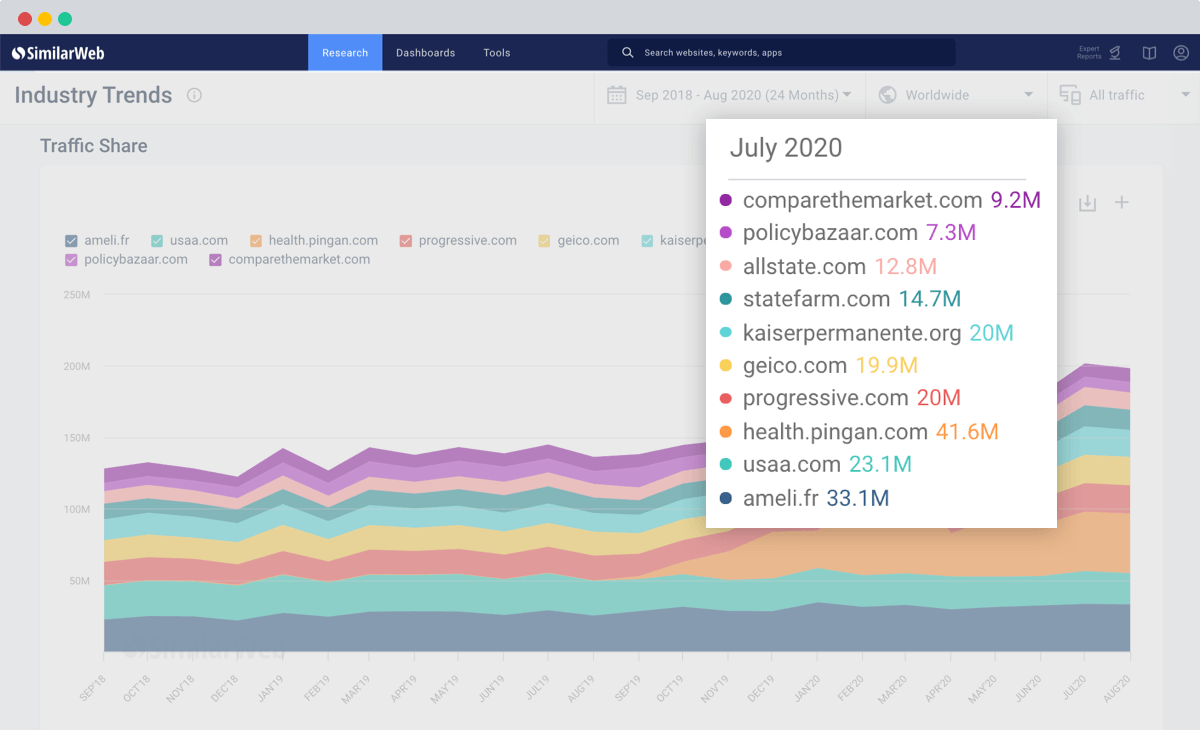The height and width of the screenshot is (730, 1200).
Task: Download the chart with the download icon
Action: pyautogui.click(x=1088, y=203)
